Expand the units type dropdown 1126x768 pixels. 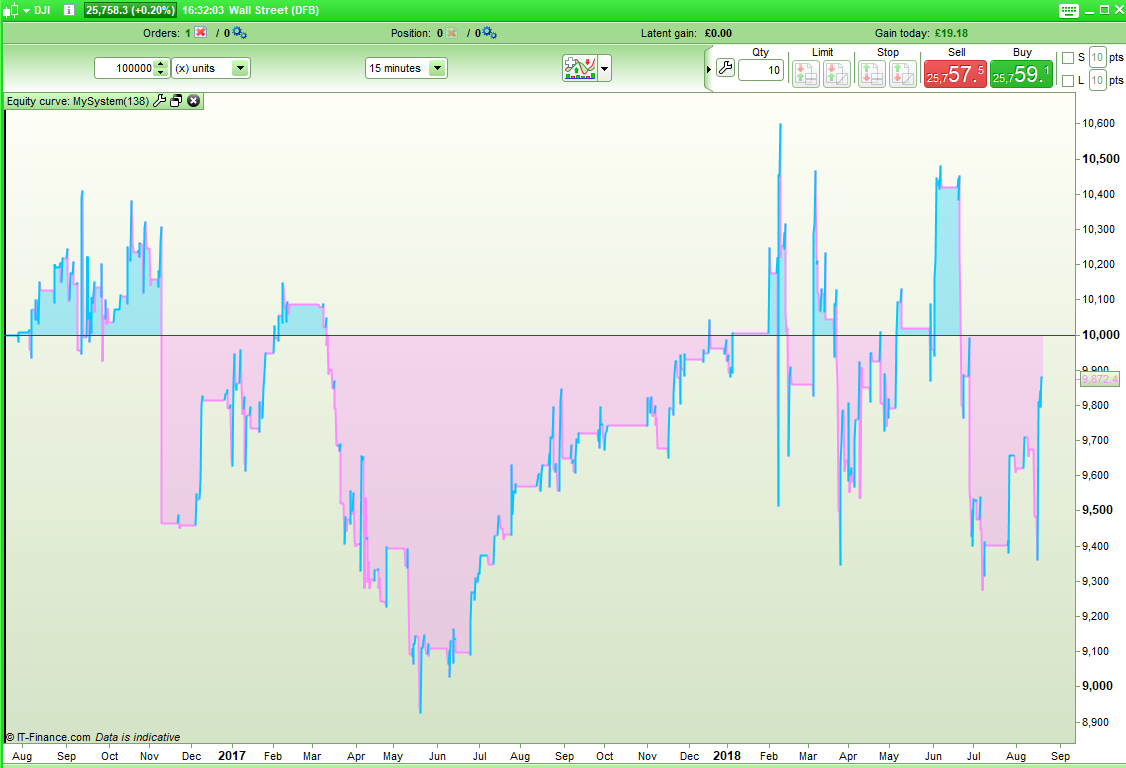click(241, 68)
